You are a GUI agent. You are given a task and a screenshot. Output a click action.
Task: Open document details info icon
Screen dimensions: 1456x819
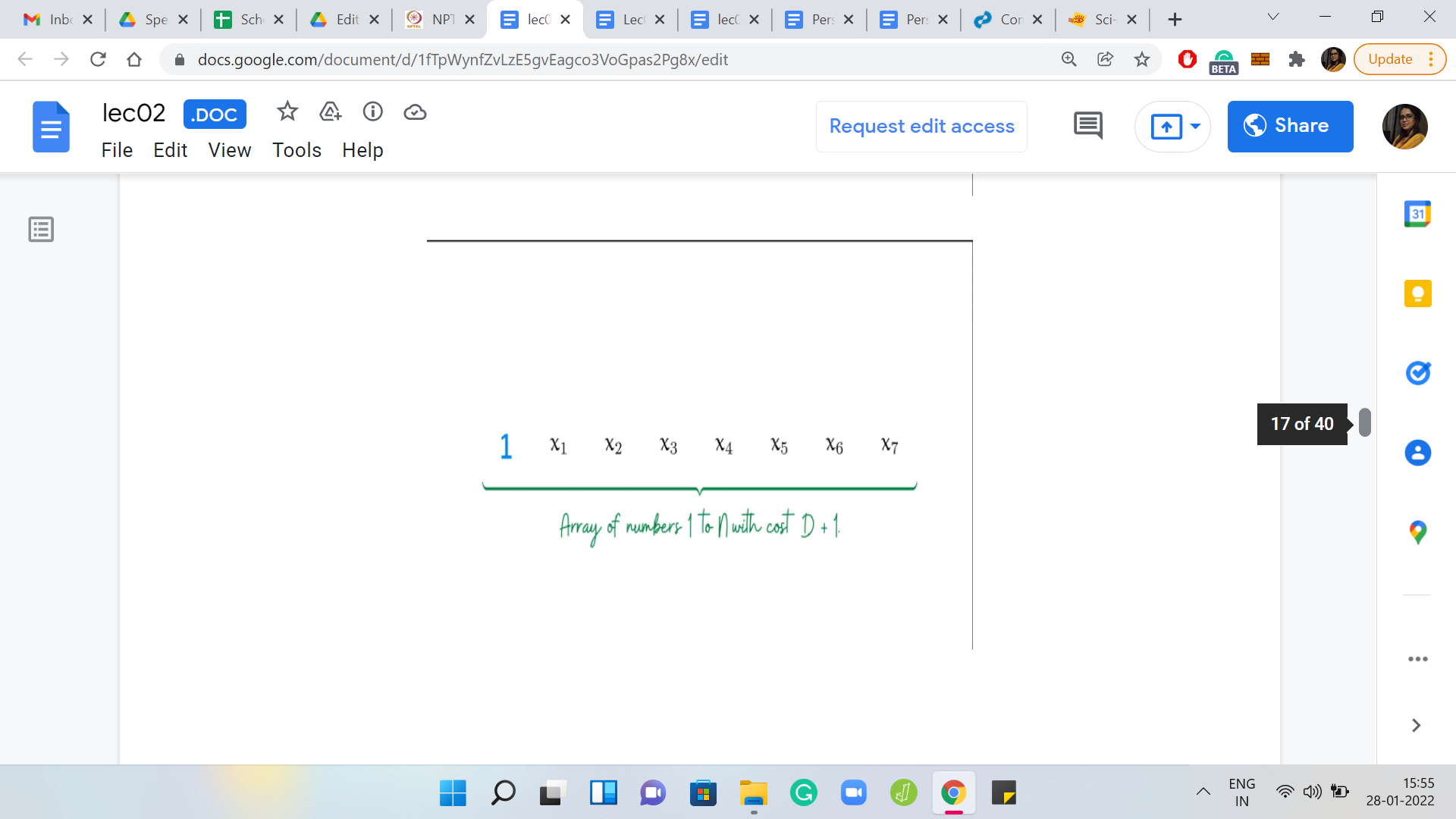coord(372,112)
